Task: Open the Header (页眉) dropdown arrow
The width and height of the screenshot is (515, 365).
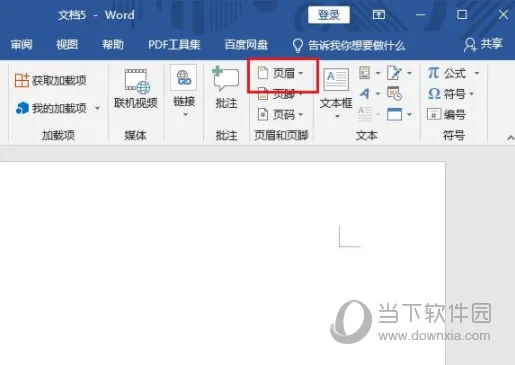Action: click(301, 73)
